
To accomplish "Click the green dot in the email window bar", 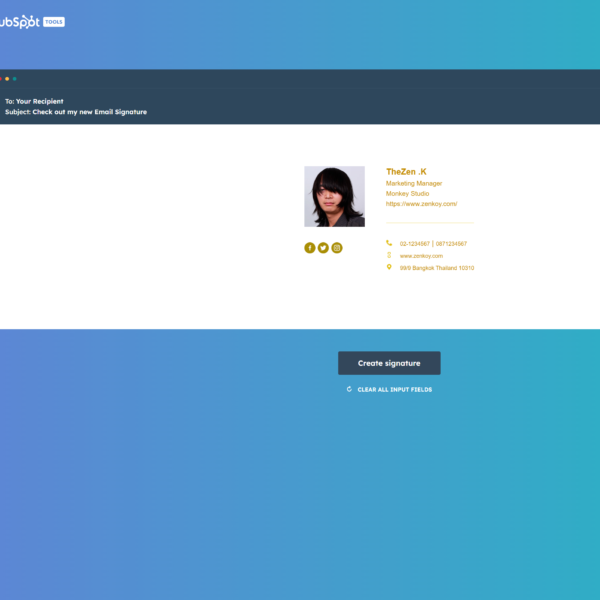I will point(15,79).
